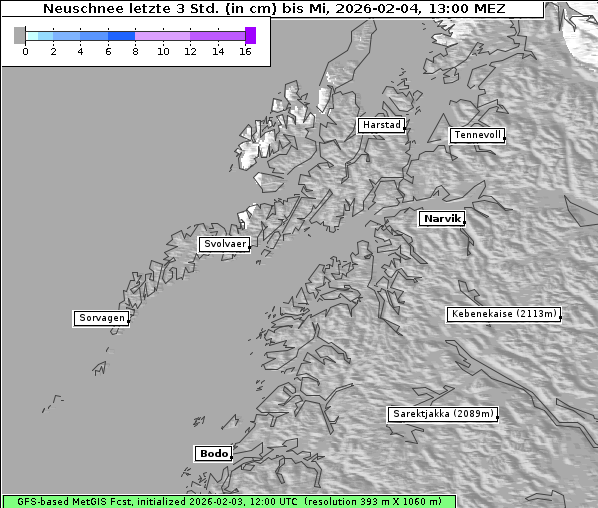598x508 pixels.
Task: Click the legend value 4
Action: (x=80, y=51)
